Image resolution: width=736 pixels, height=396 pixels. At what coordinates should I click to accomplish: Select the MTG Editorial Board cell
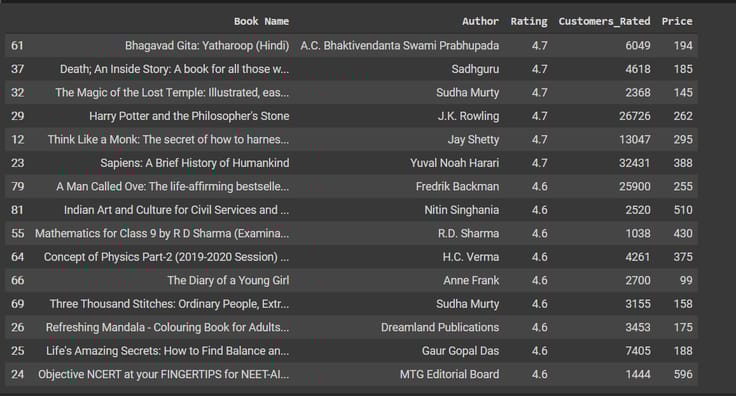[449, 374]
